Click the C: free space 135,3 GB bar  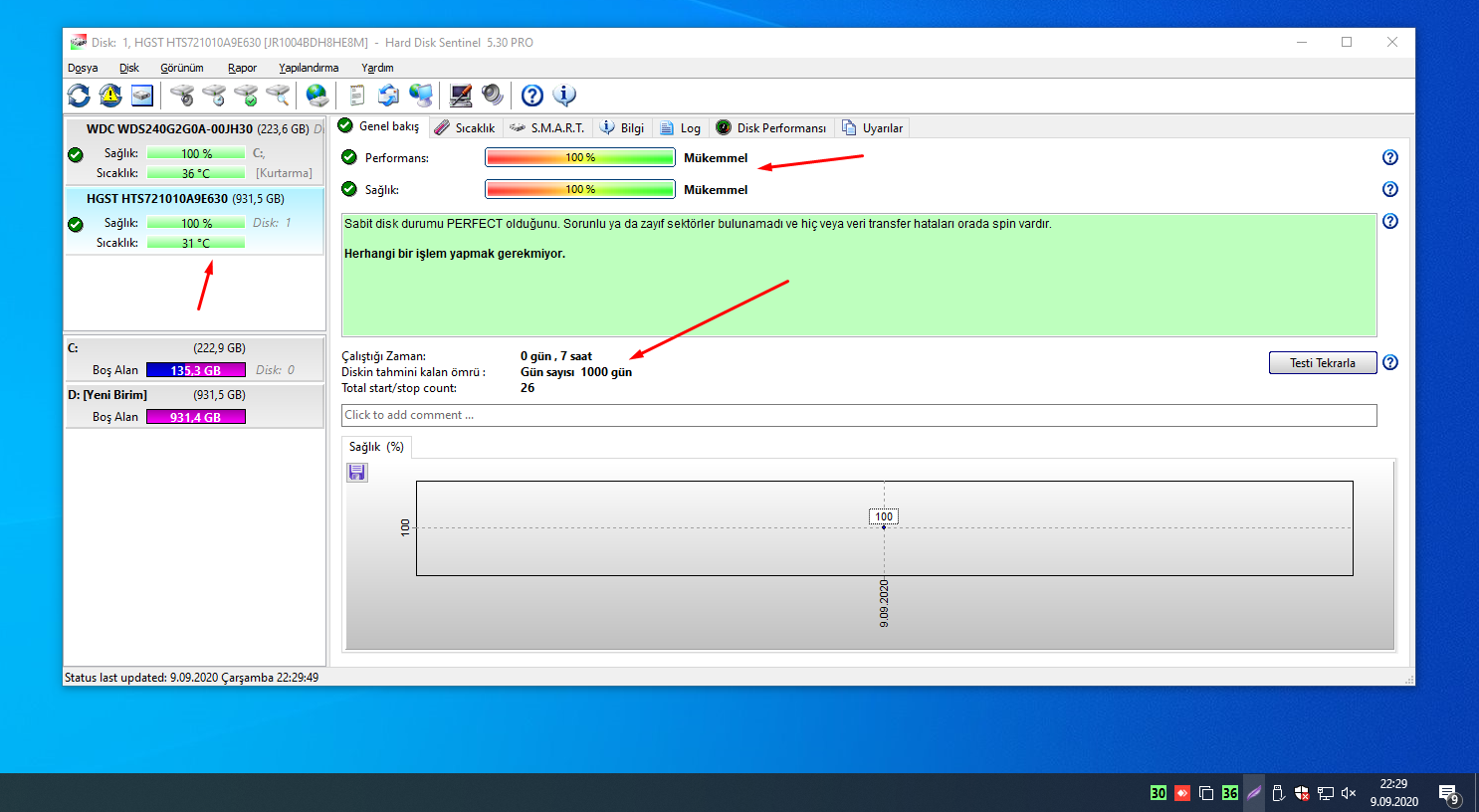pos(196,370)
